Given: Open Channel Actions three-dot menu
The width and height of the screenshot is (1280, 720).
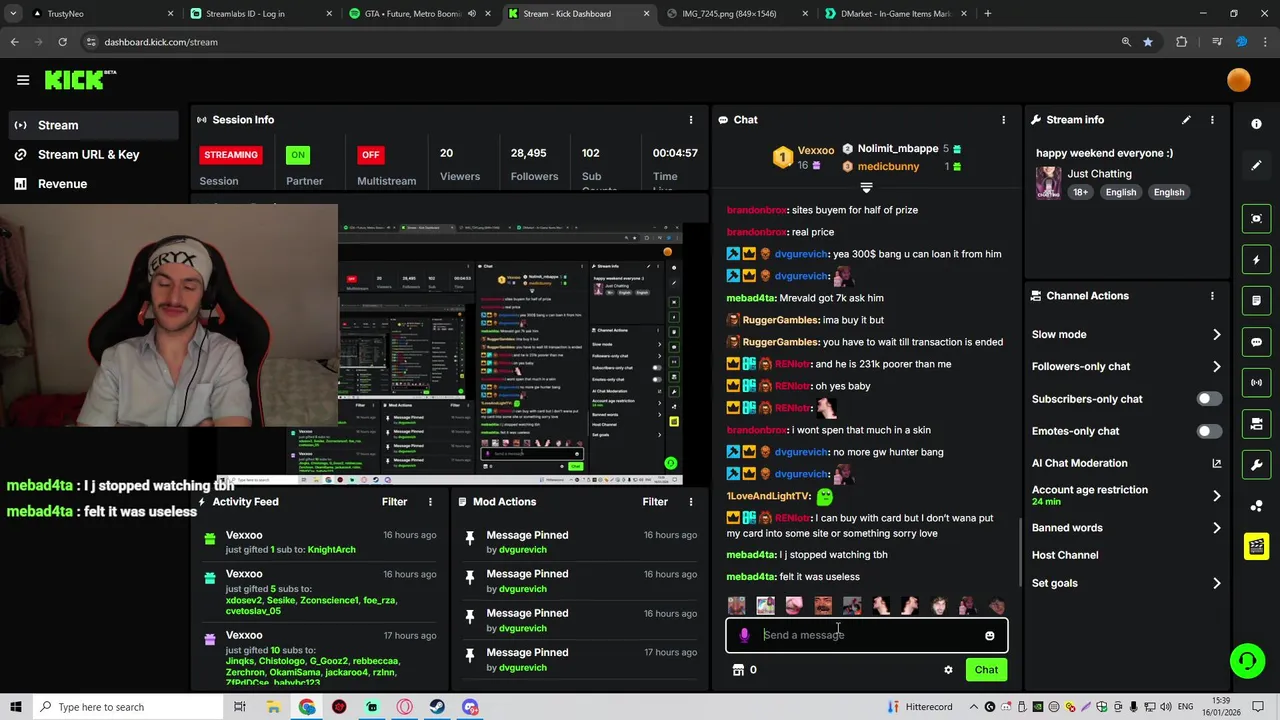Looking at the screenshot, I should (1212, 296).
